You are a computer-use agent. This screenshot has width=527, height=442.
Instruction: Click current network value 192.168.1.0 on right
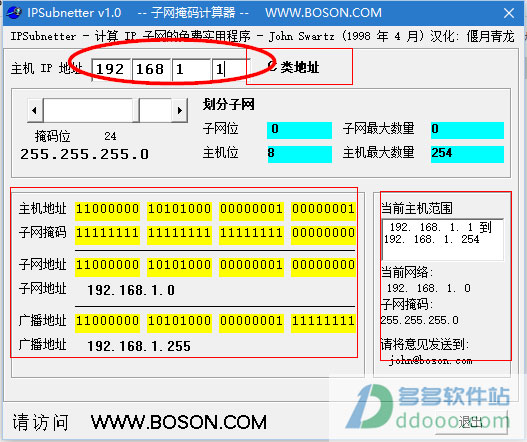pyautogui.click(x=428, y=288)
